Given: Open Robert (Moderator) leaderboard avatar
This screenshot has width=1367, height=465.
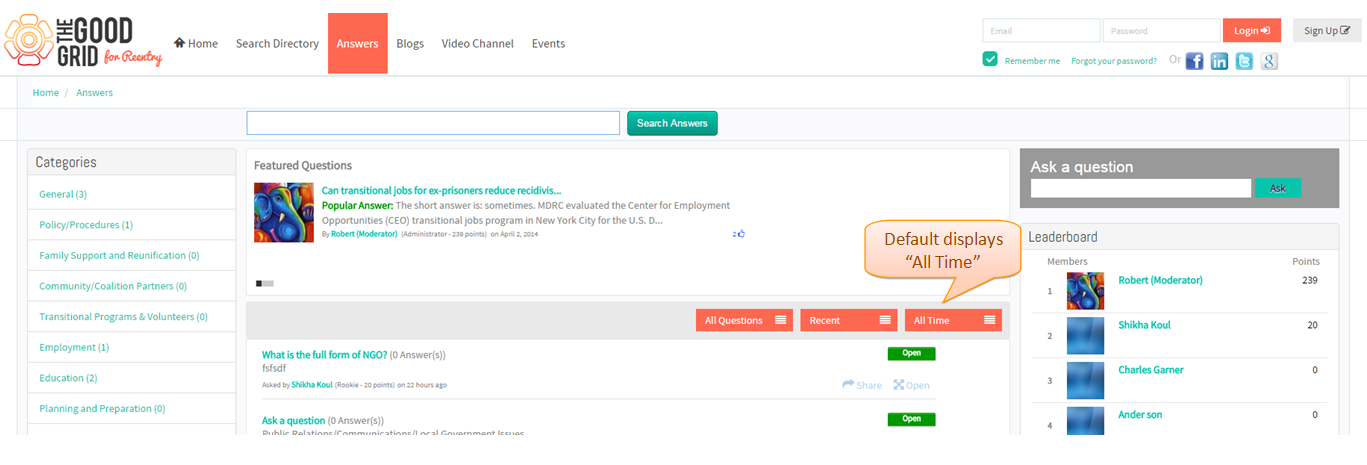Looking at the screenshot, I should click(1085, 291).
